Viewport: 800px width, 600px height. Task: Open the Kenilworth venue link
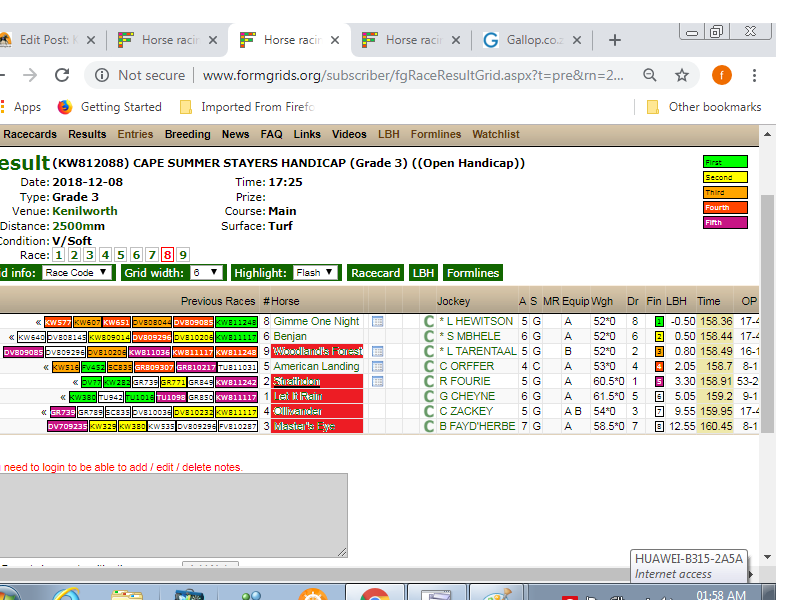85,211
